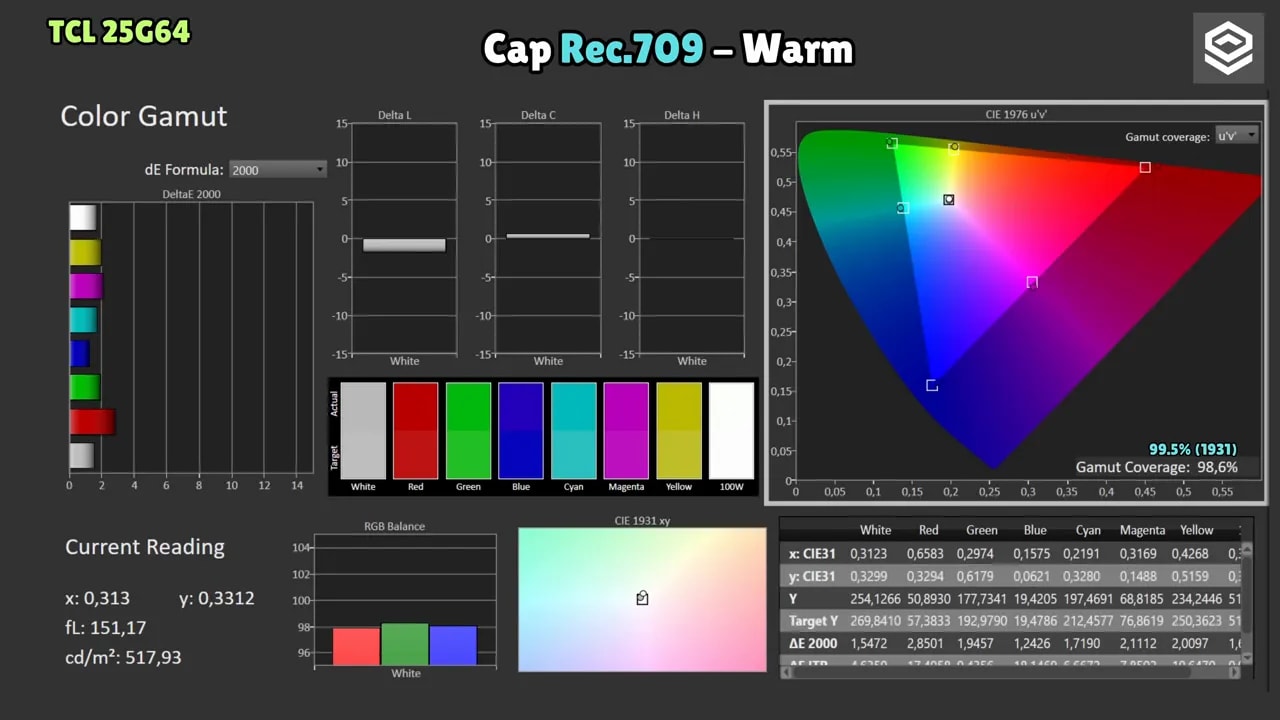The height and width of the screenshot is (720, 1280).
Task: Click the blue bar in RGB Balance chart
Action: [453, 645]
